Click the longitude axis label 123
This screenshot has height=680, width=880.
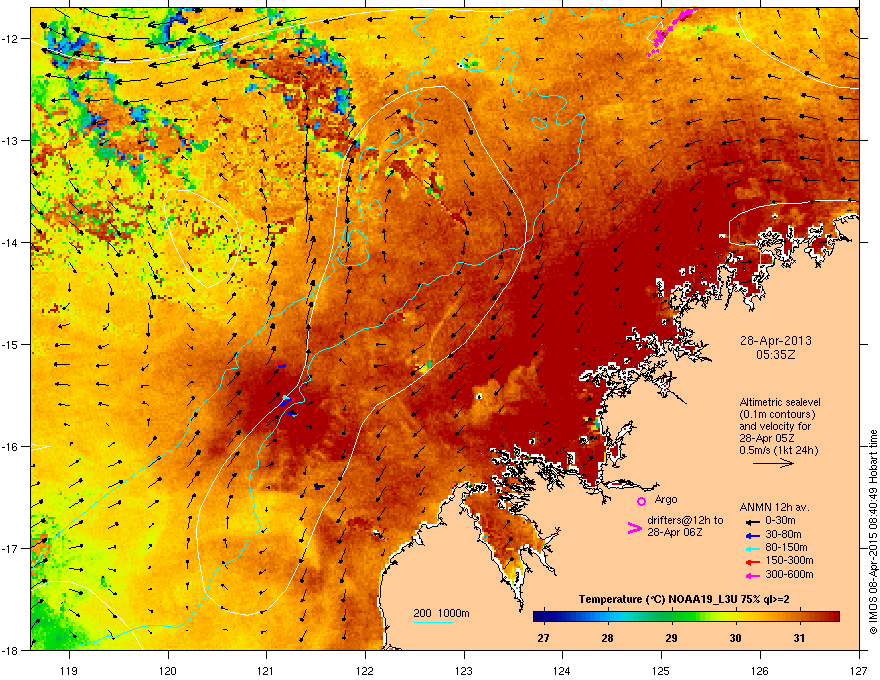[464, 670]
